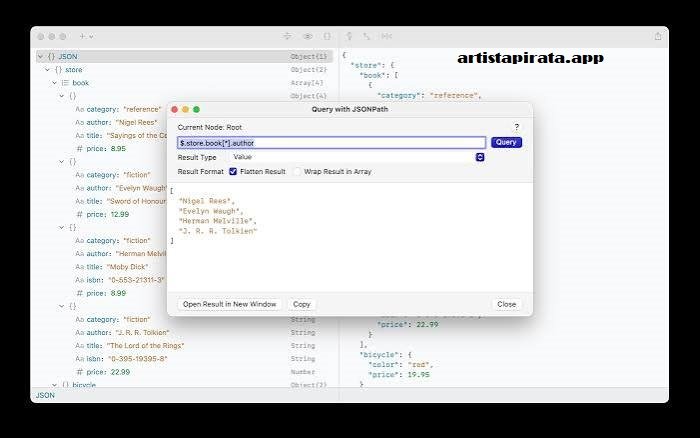Click the sliders icon left of the eye icon
The height and width of the screenshot is (438, 700).
288,36
